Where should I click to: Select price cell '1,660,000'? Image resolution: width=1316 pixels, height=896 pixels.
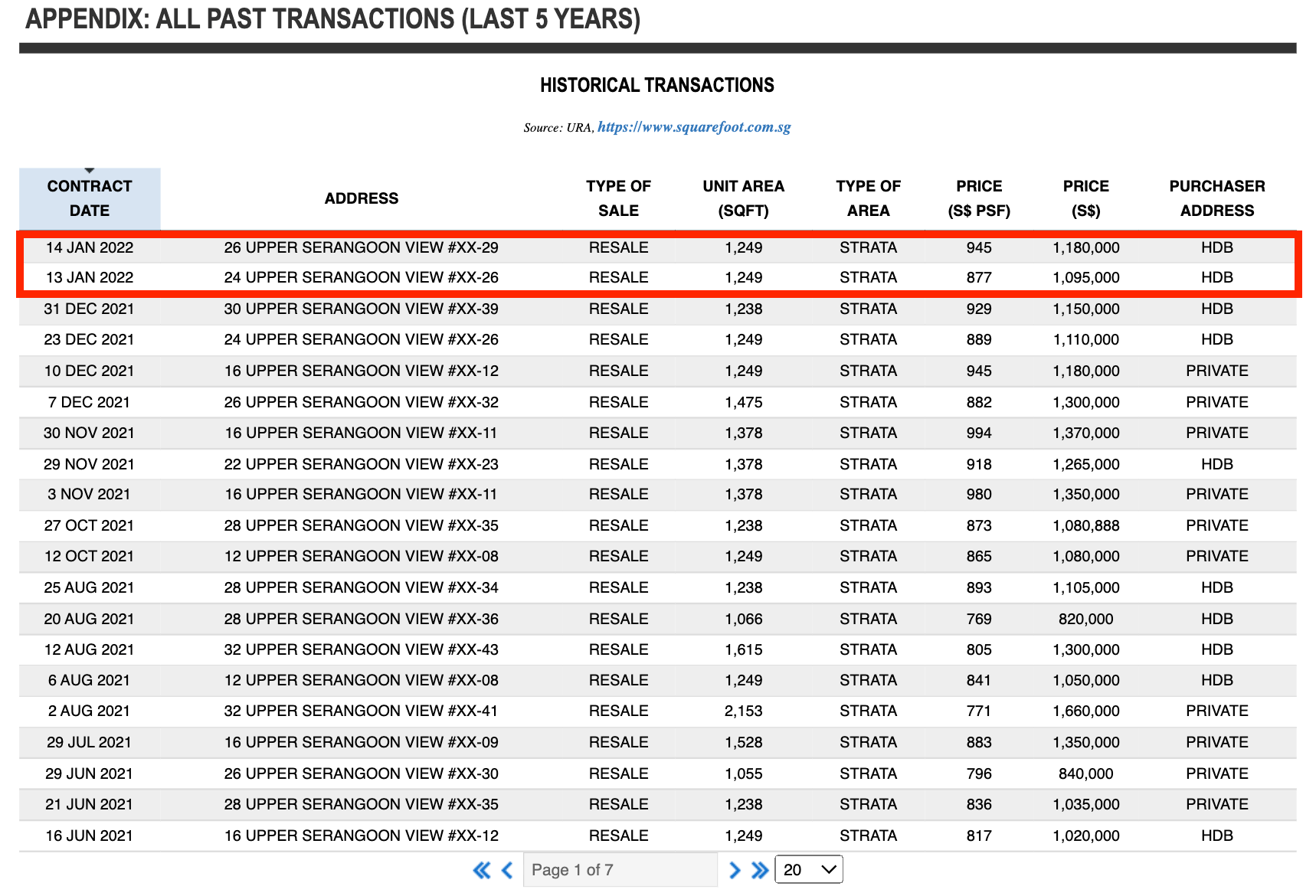[x=1086, y=711]
